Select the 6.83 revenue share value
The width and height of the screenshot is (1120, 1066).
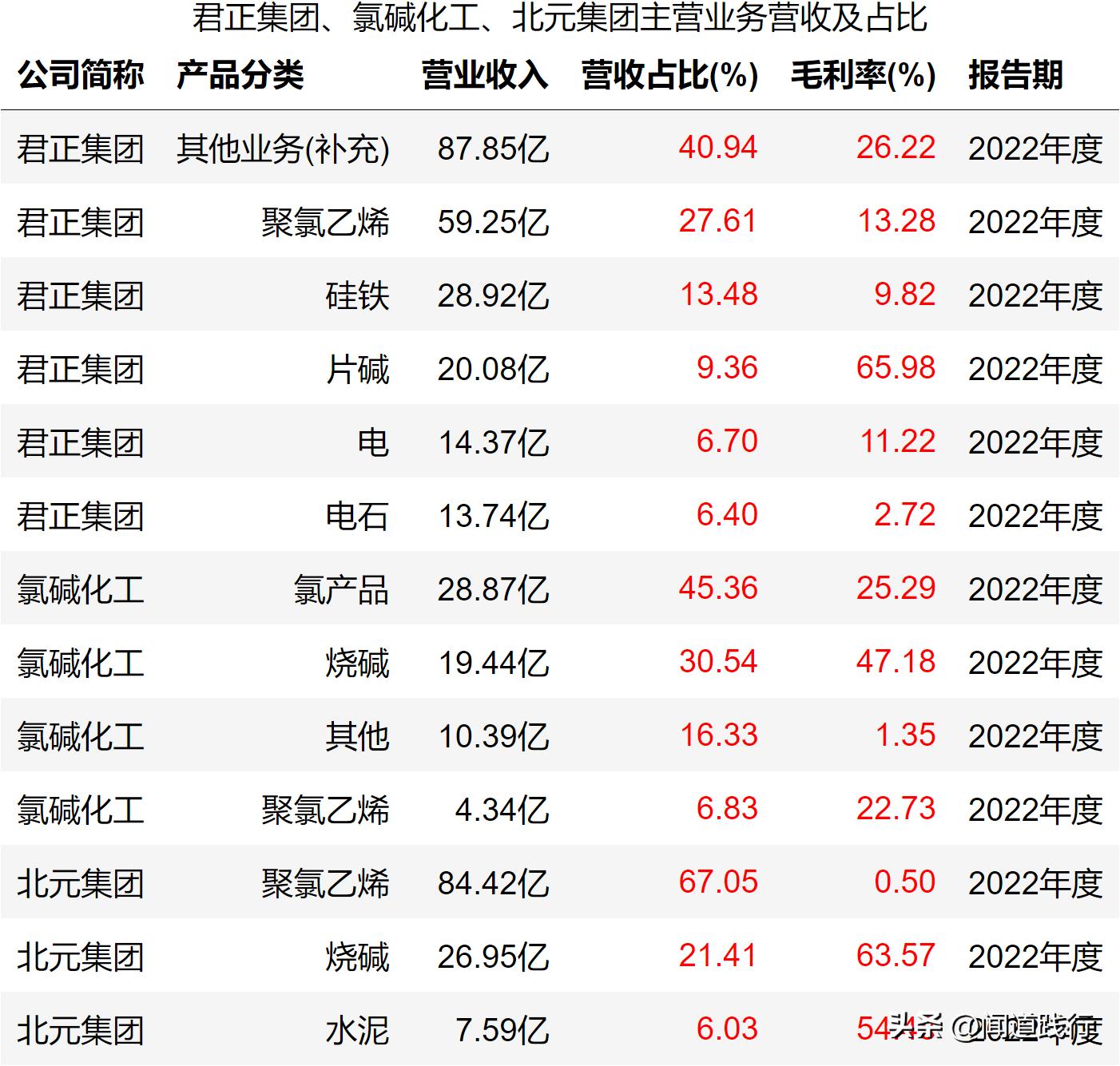coord(727,809)
